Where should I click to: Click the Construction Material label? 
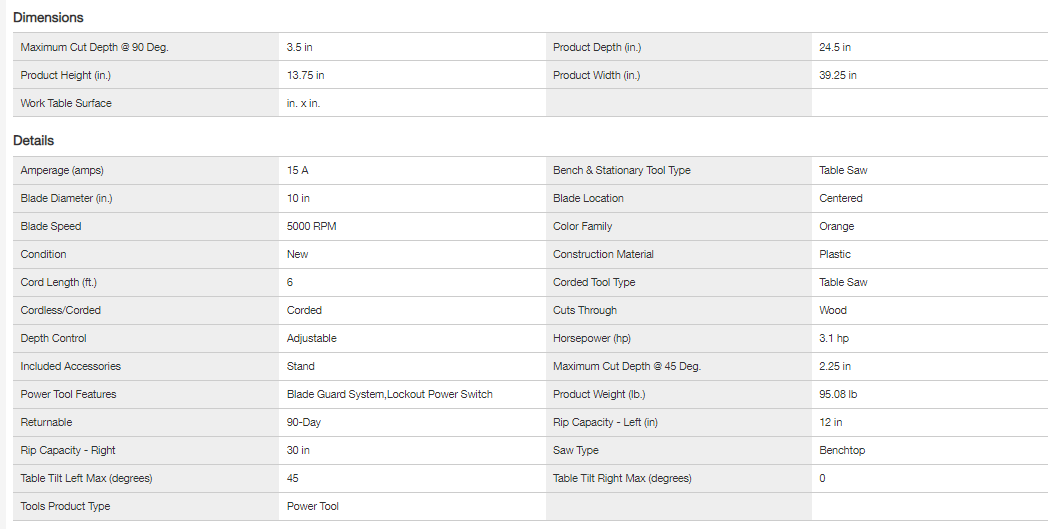pos(603,254)
